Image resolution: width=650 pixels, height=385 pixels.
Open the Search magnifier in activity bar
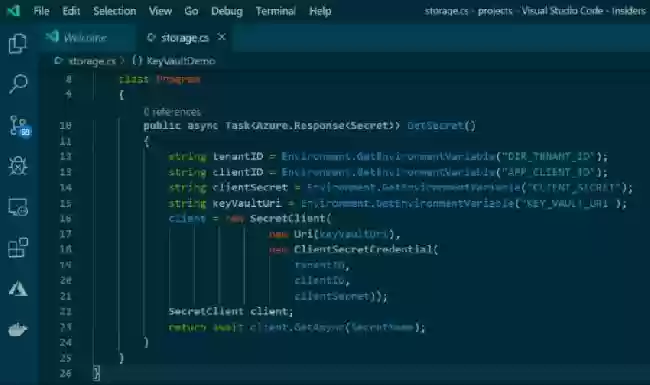pyautogui.click(x=18, y=84)
